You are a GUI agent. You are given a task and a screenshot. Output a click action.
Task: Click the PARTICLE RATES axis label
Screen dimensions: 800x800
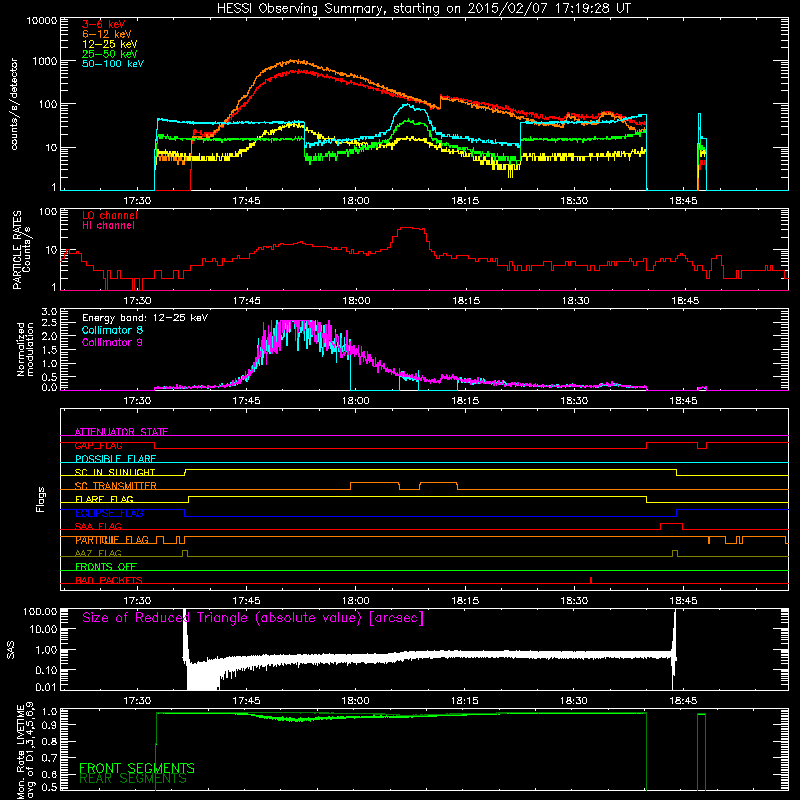tap(17, 250)
